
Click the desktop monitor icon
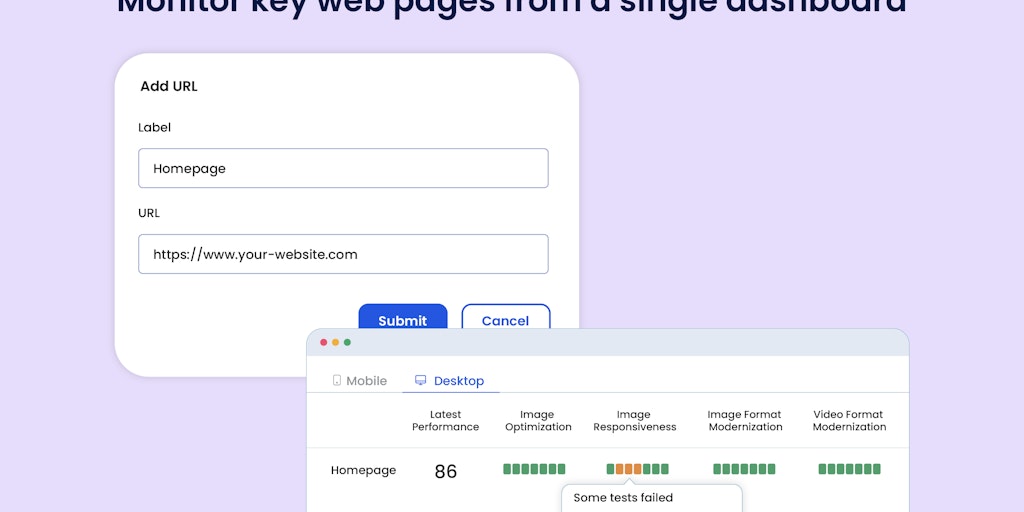(421, 380)
